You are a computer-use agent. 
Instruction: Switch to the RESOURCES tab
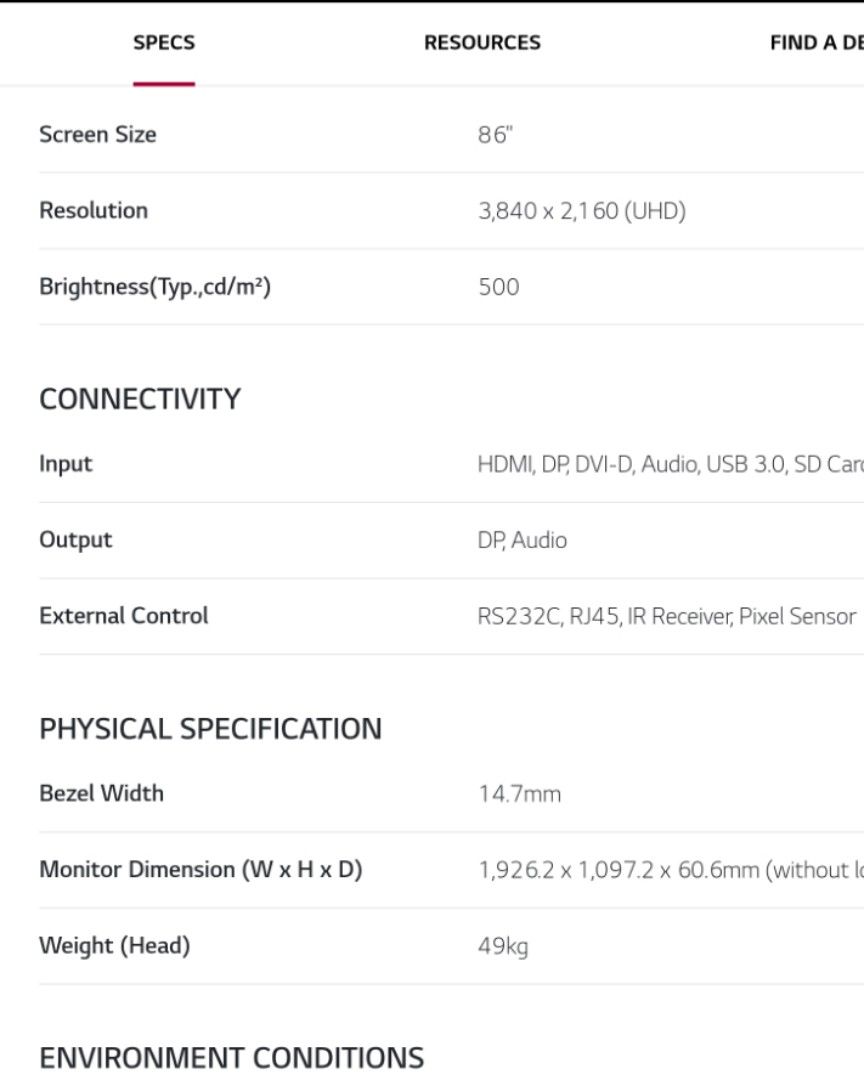tap(482, 42)
